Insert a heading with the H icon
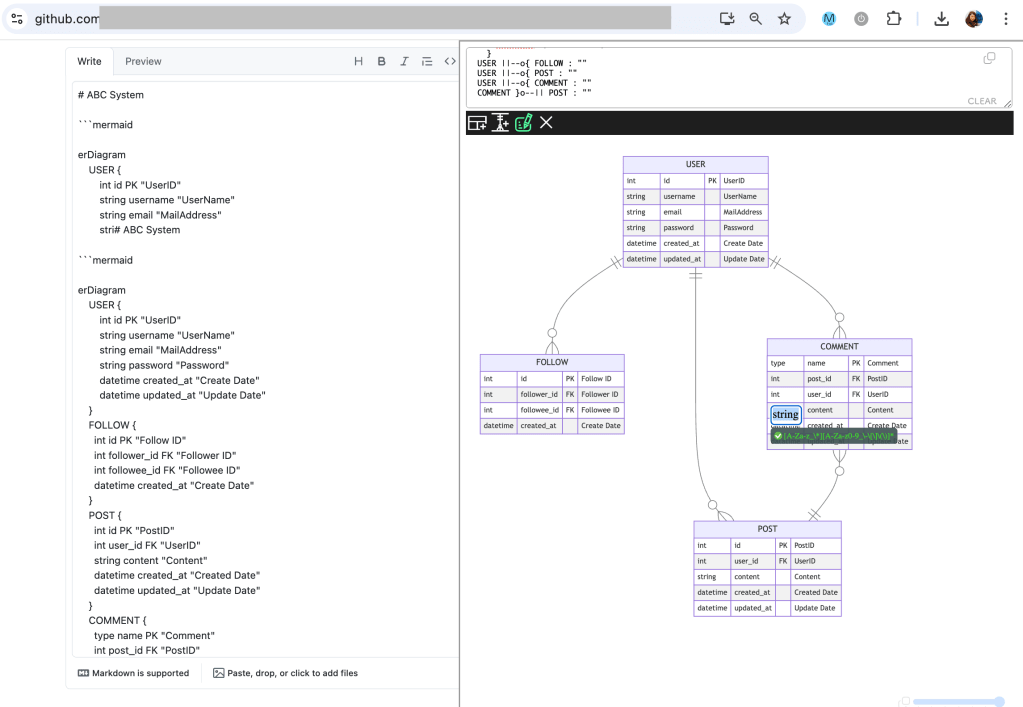 pos(359,62)
